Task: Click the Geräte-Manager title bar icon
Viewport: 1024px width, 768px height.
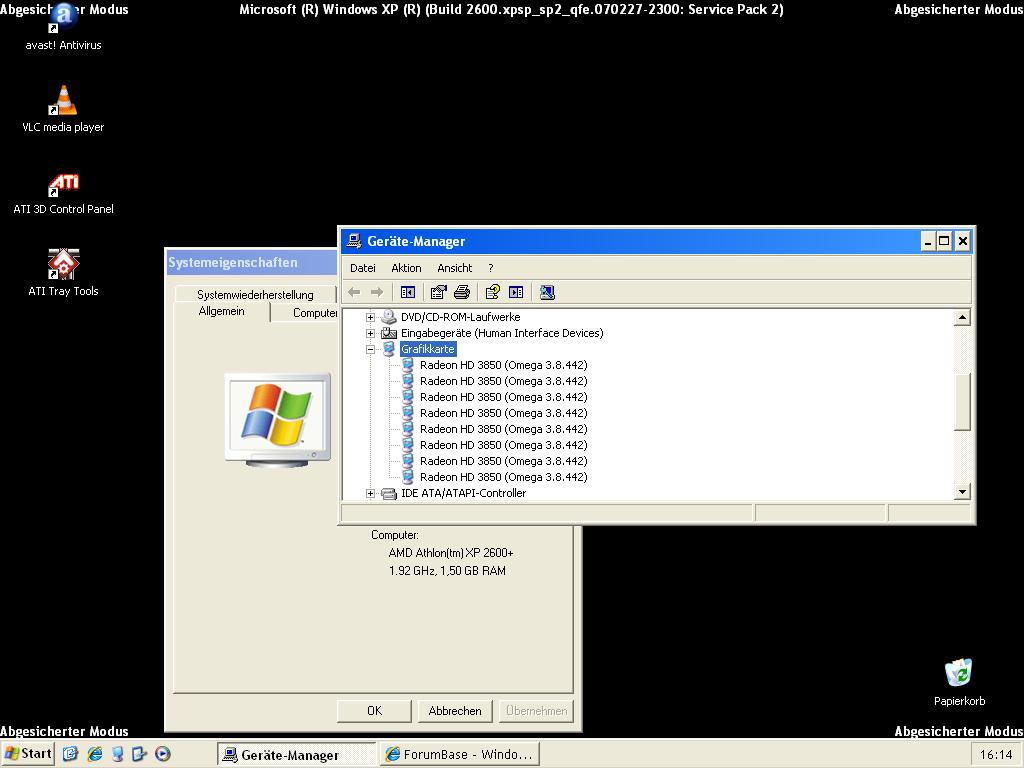Action: pos(354,241)
